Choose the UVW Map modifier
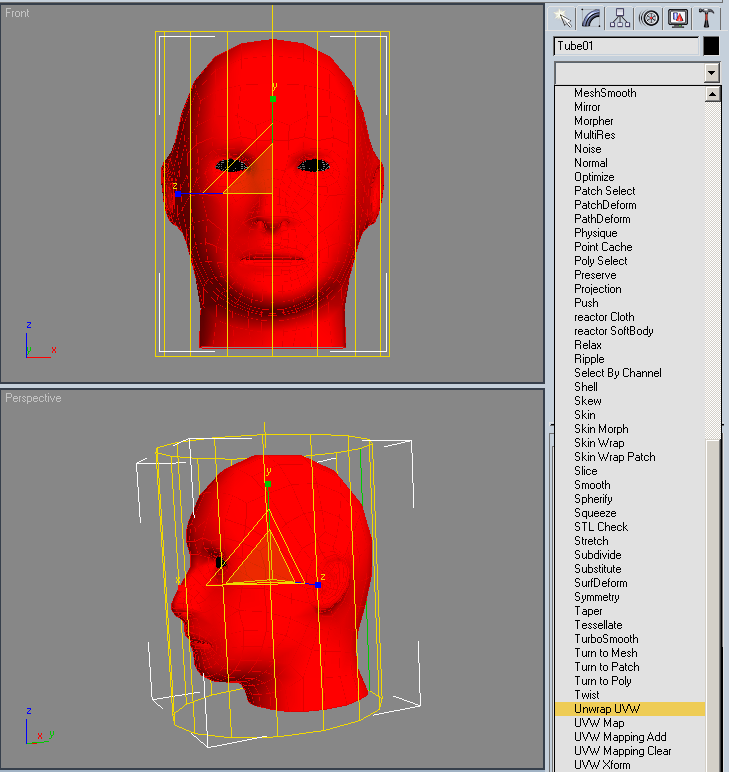Viewport: 729px width, 772px height. click(x=599, y=723)
